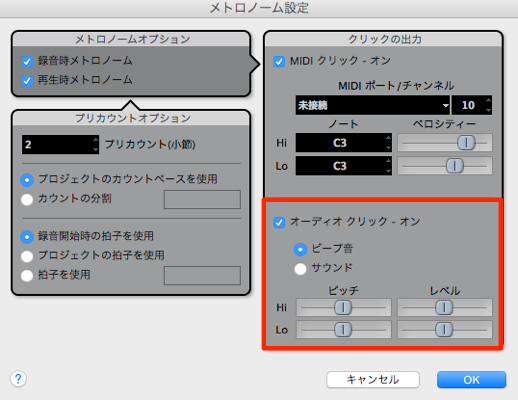Click the Hi ベロシティー slider handle

[x=466, y=143]
